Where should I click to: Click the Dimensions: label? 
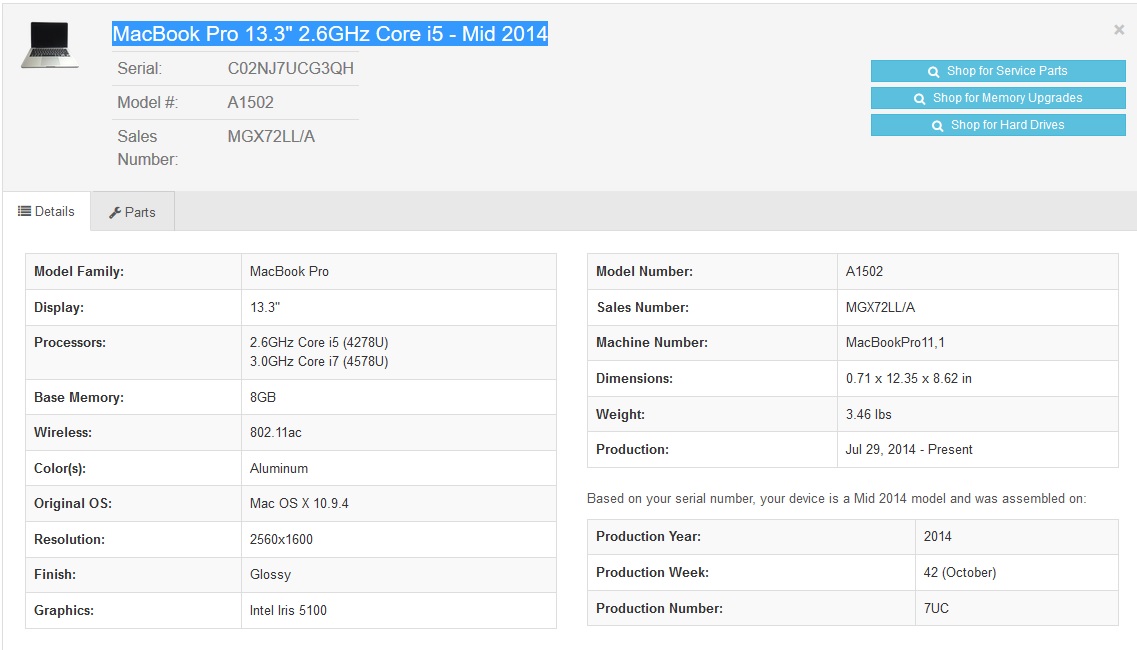[x=634, y=379]
